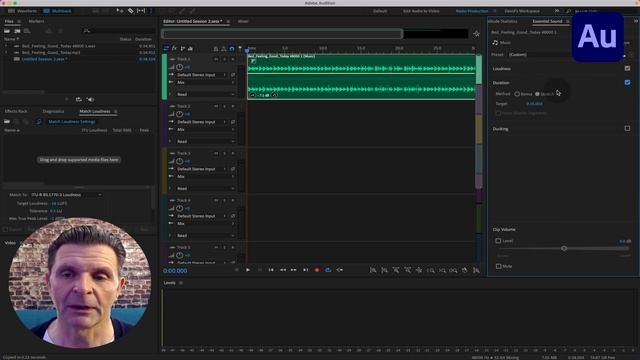This screenshot has width=640, height=360.
Task: Open the Effects Rack tab
Action: (16, 111)
